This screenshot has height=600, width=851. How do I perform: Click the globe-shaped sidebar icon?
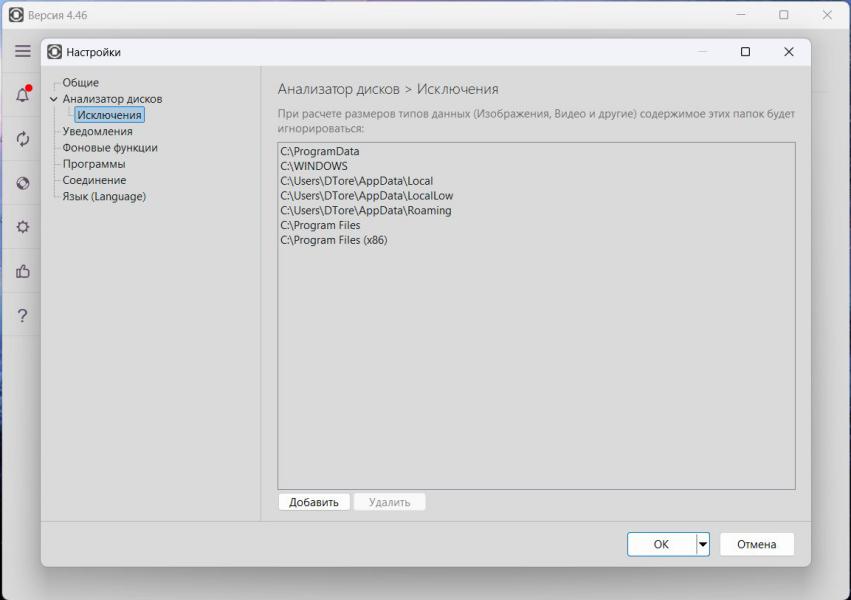tap(22, 183)
